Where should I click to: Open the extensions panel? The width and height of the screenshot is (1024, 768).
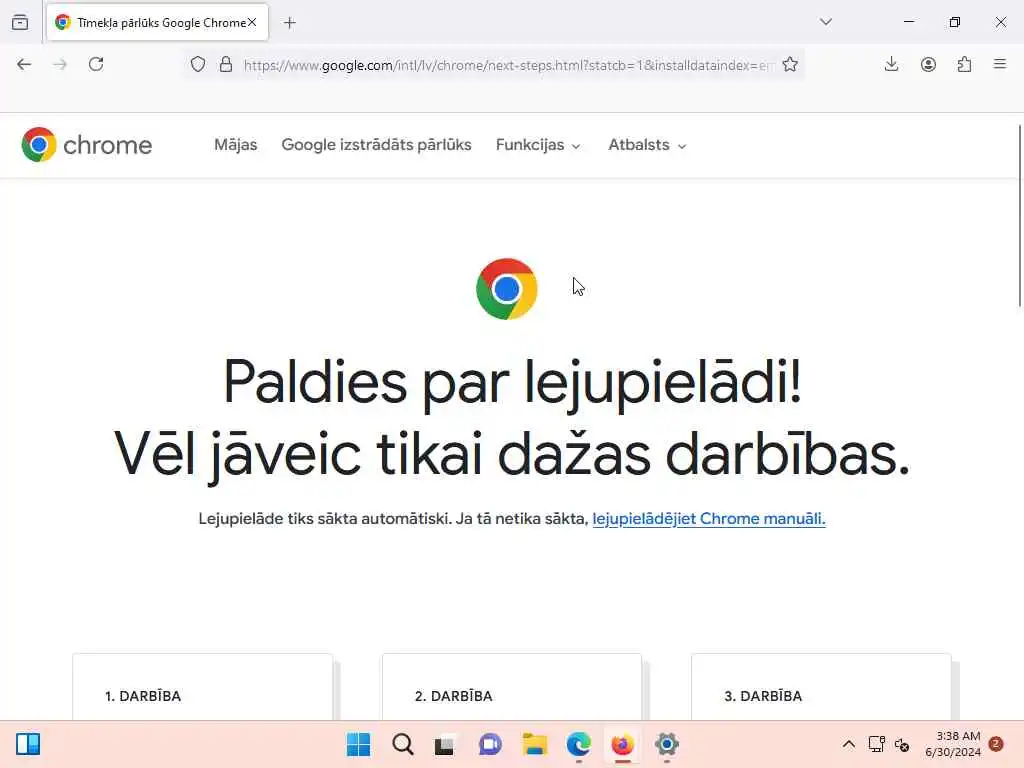pos(964,64)
